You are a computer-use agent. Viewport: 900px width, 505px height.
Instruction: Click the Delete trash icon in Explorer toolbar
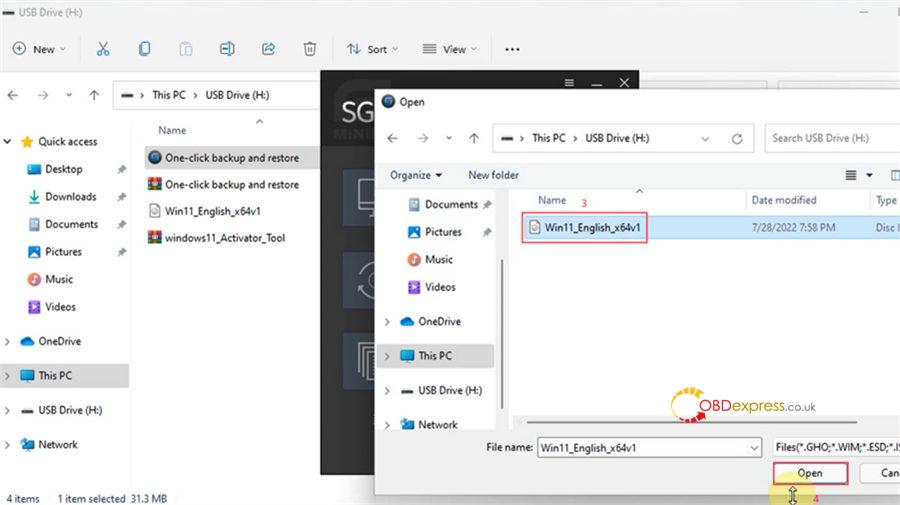(x=309, y=49)
